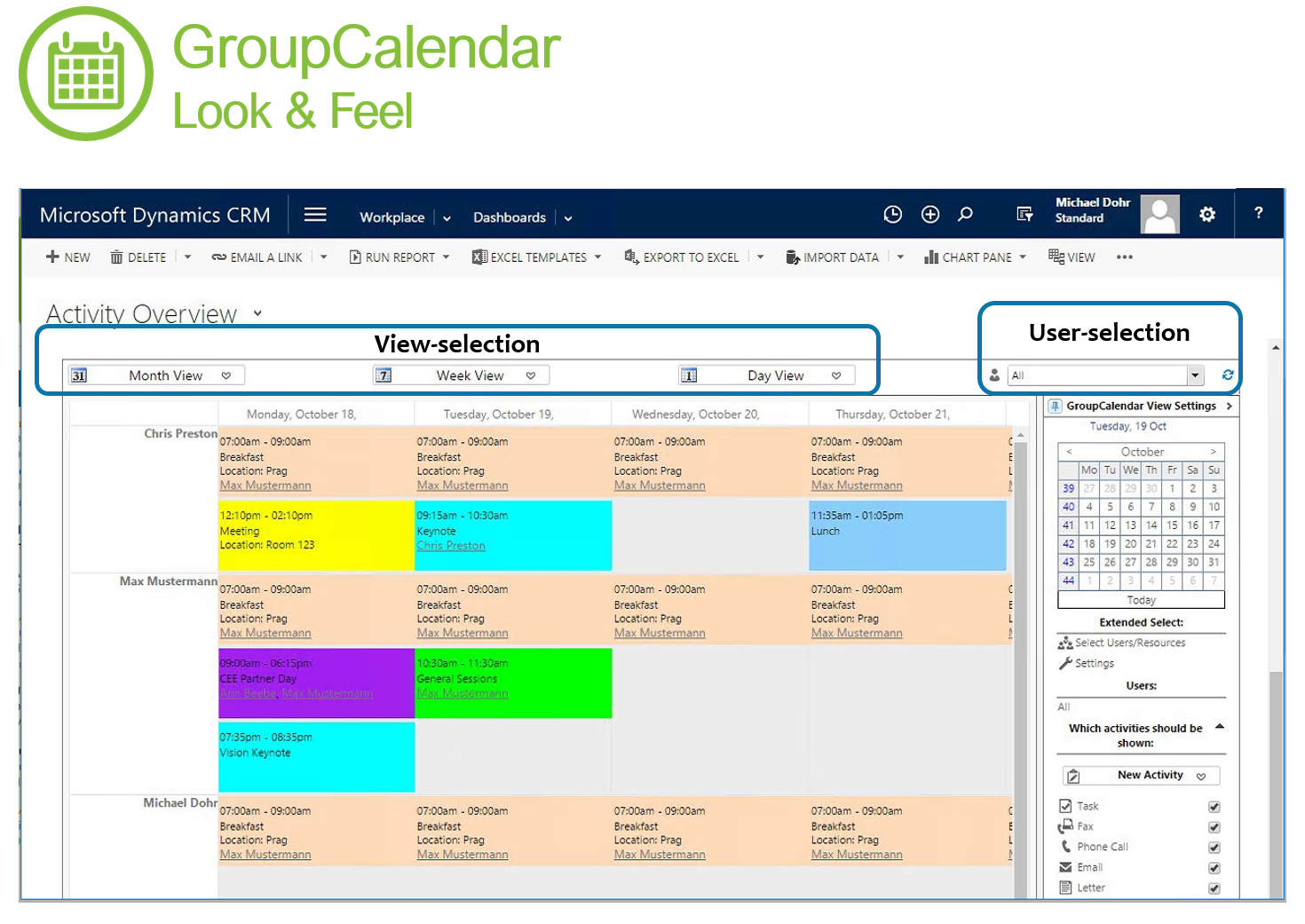Select October 20 in the mini calendar
The image size is (1305, 924).
pos(1131,544)
